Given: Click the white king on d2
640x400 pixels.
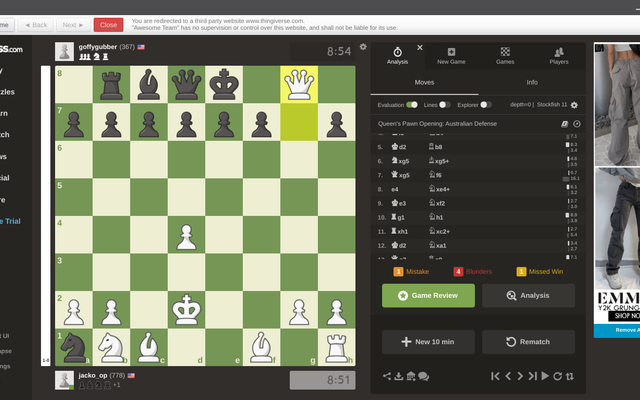Looking at the screenshot, I should (187, 310).
